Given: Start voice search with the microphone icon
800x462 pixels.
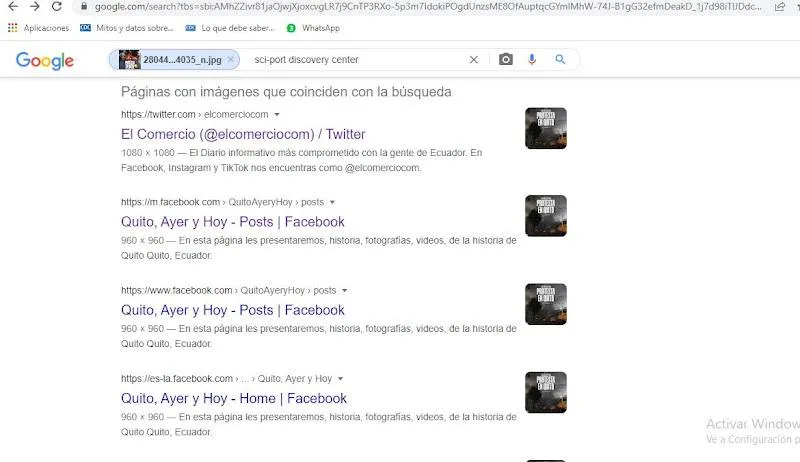Looking at the screenshot, I should tap(532, 59).
